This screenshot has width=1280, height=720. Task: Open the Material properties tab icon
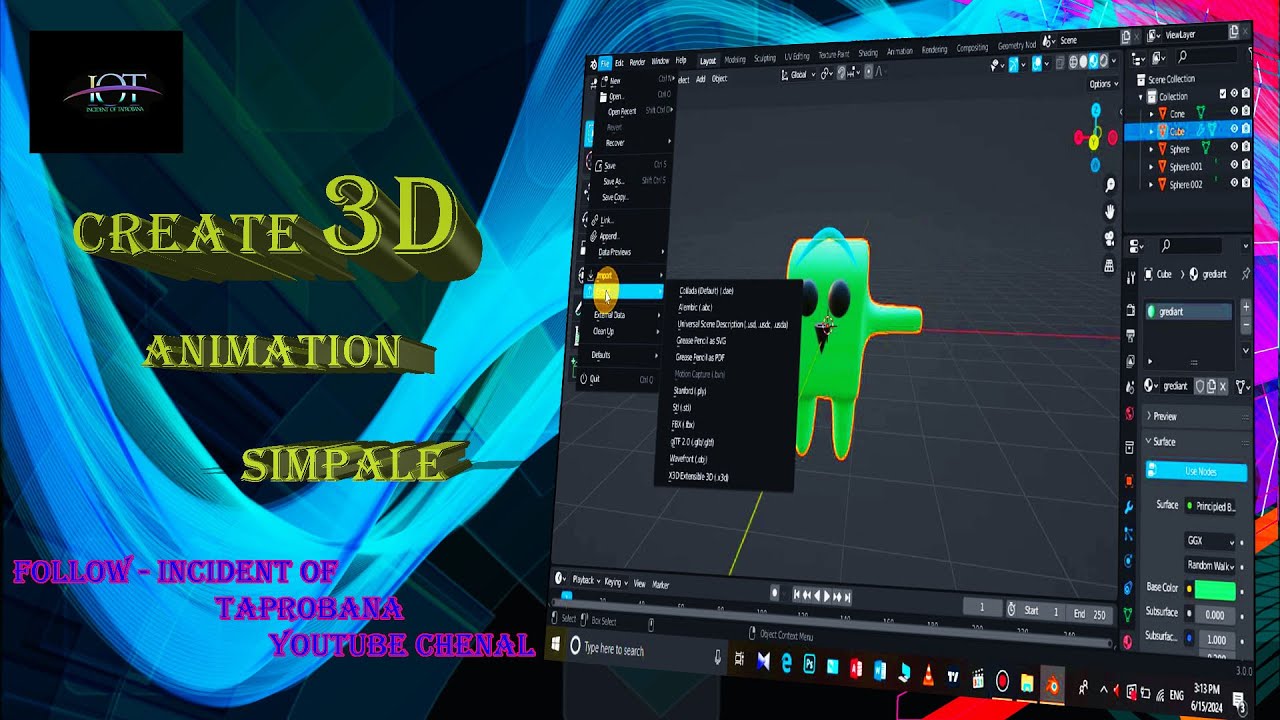1128,642
